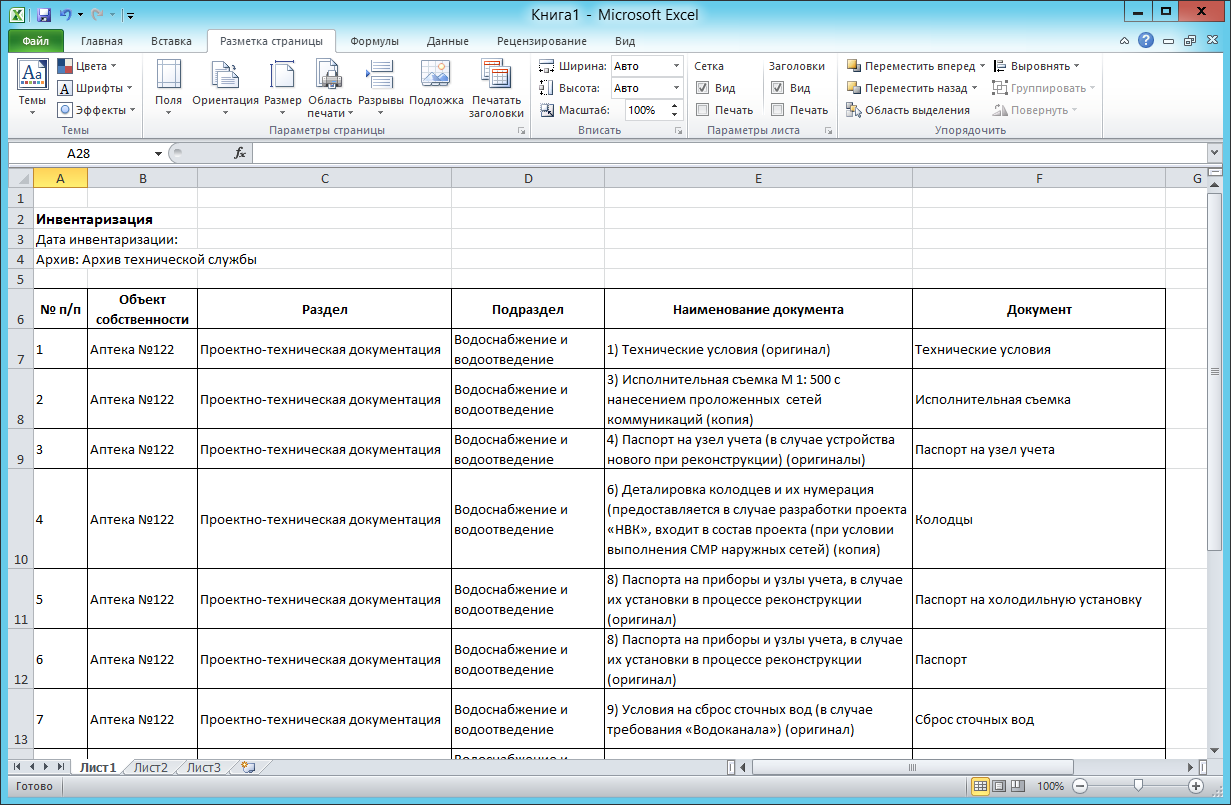Open theme Fonts (Шрифты) menu
This screenshot has height=805, width=1231.
pos(96,88)
